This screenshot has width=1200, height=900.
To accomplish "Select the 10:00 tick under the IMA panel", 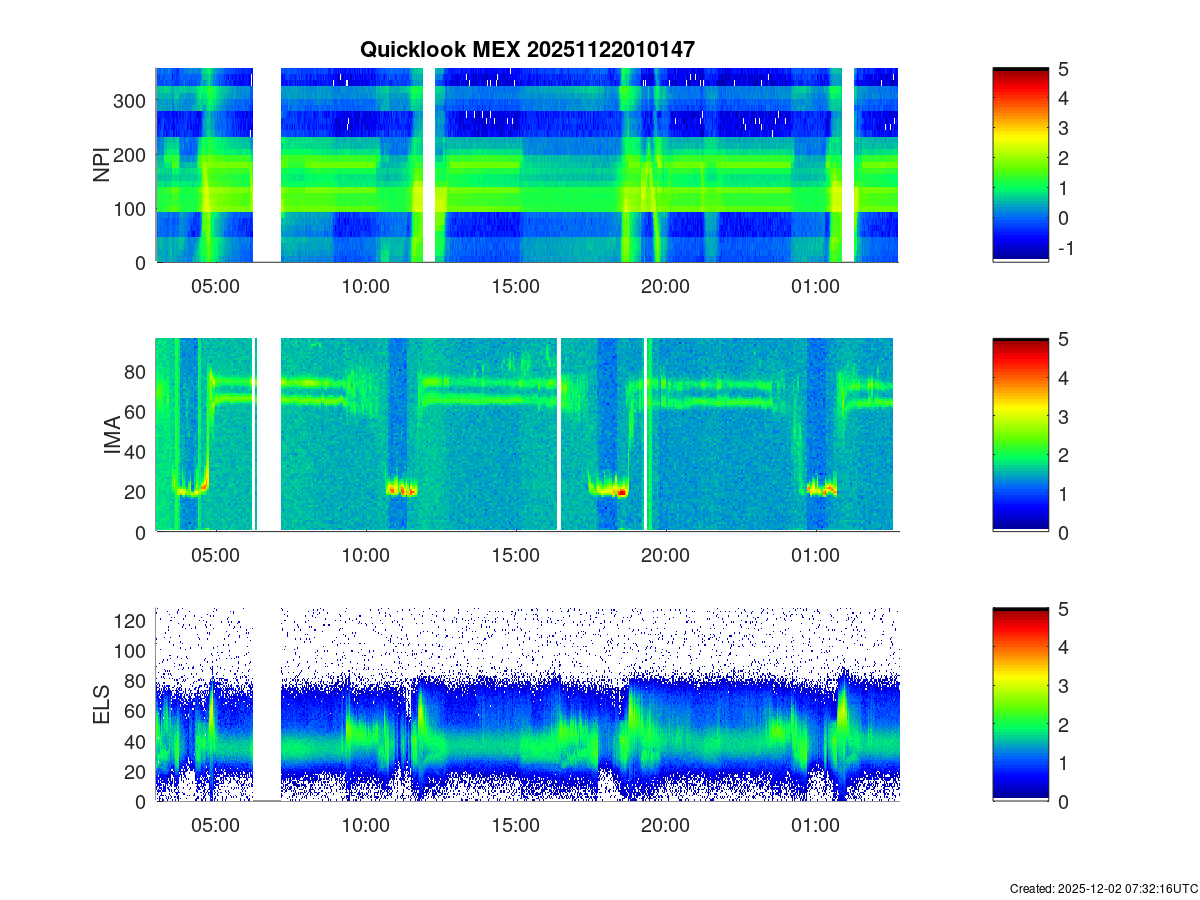I will coord(365,556).
